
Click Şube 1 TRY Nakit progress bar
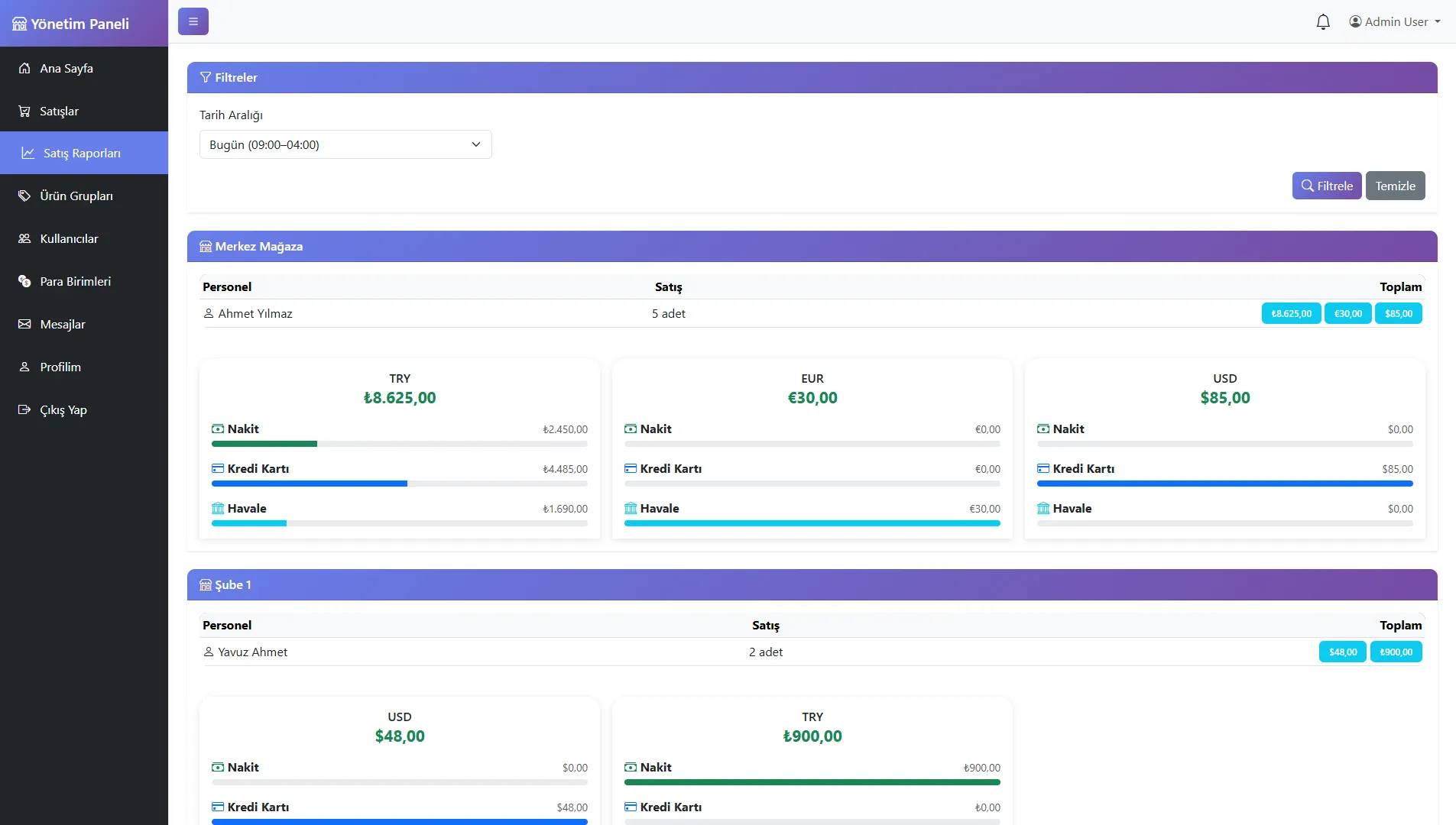(812, 782)
